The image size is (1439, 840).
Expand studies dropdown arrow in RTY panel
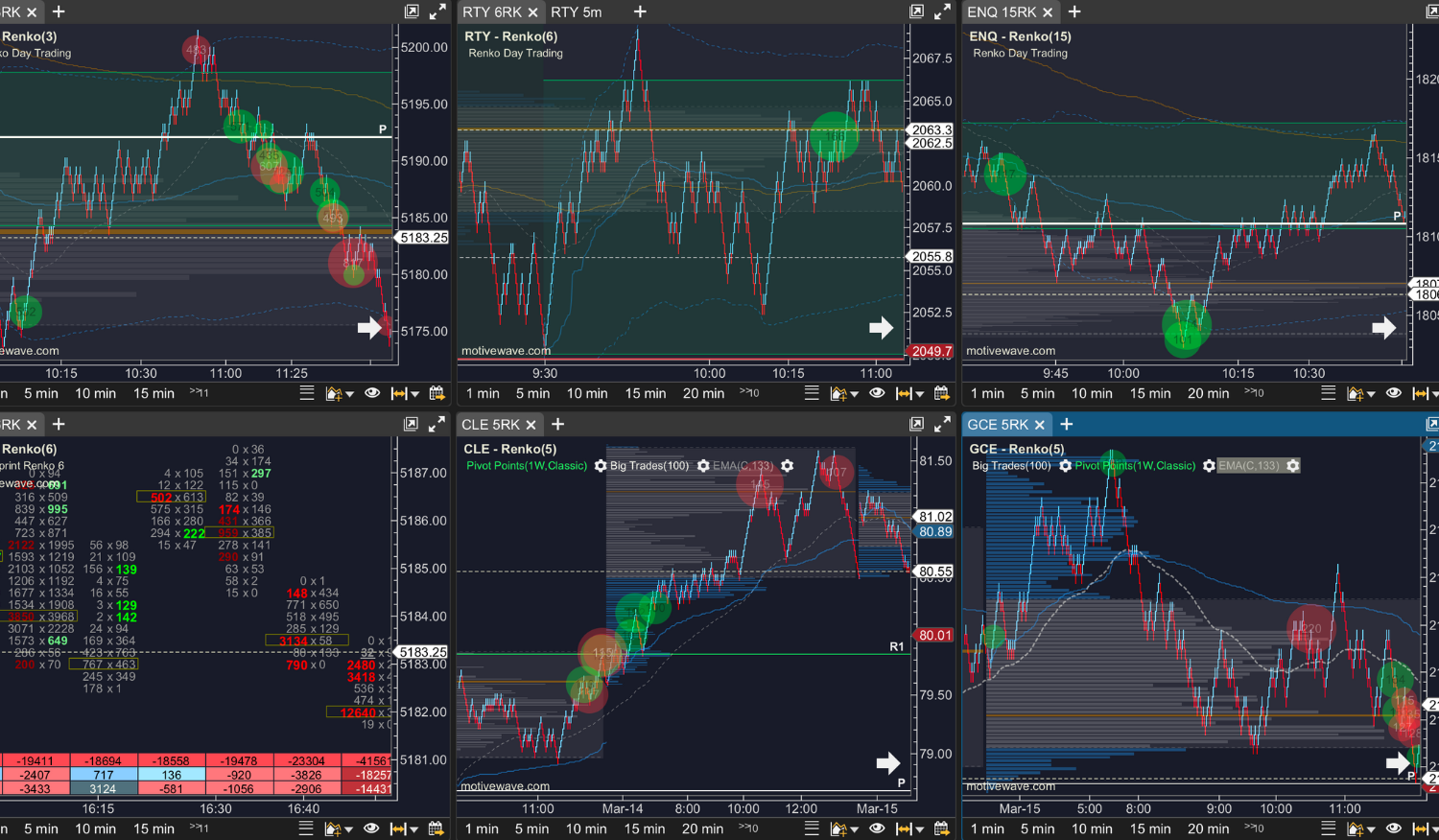[854, 394]
